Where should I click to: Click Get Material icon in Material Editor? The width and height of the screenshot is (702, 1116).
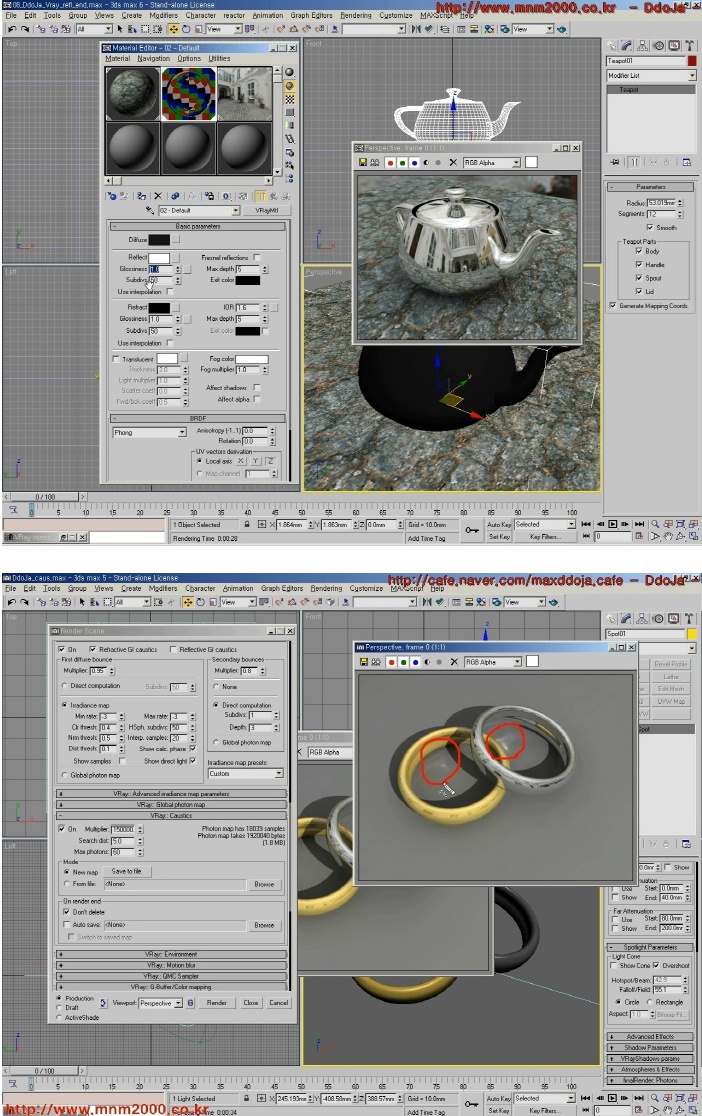pos(112,196)
